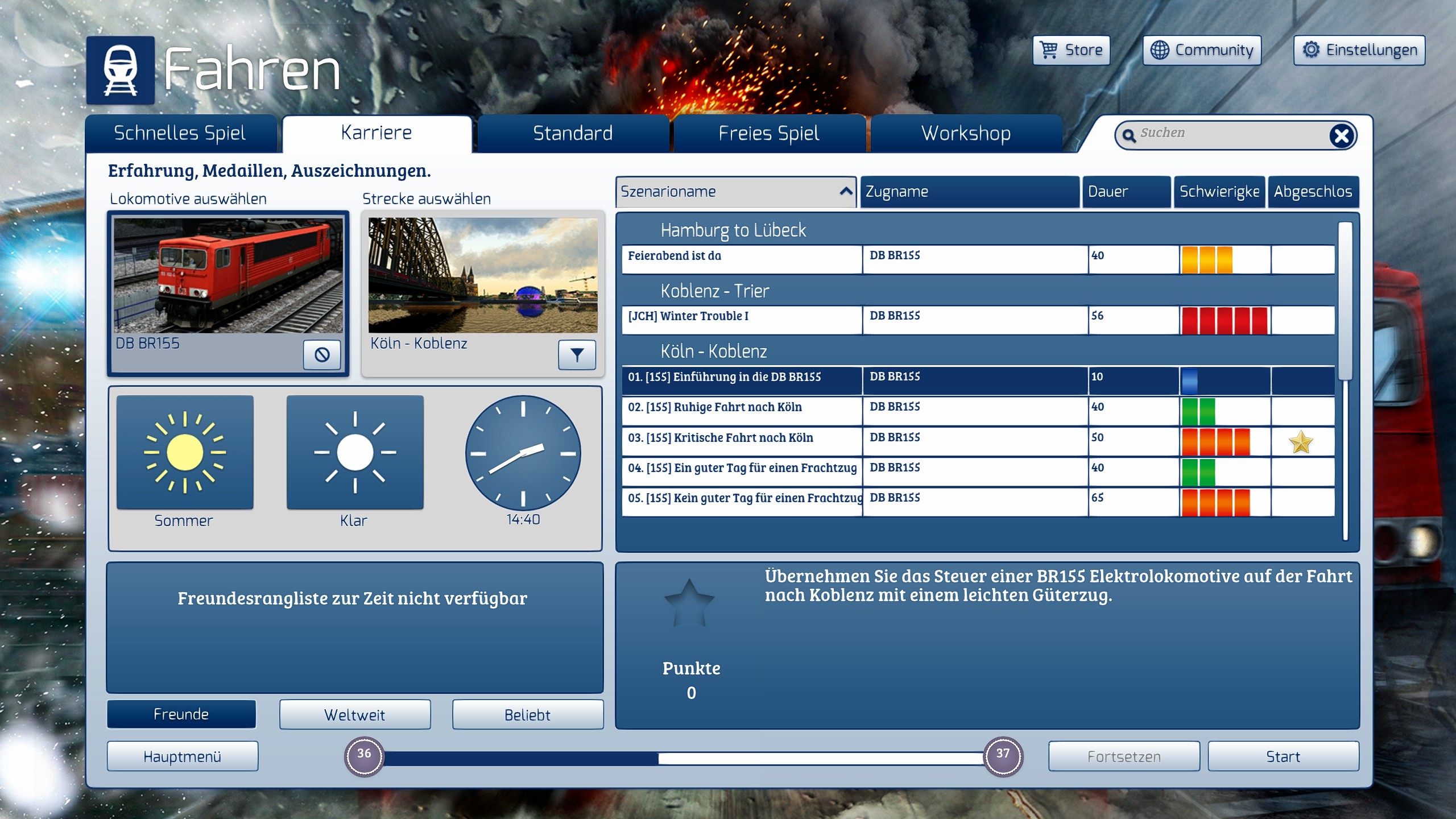Click the clock showing 14:40
1456x819 pixels.
coord(523,453)
